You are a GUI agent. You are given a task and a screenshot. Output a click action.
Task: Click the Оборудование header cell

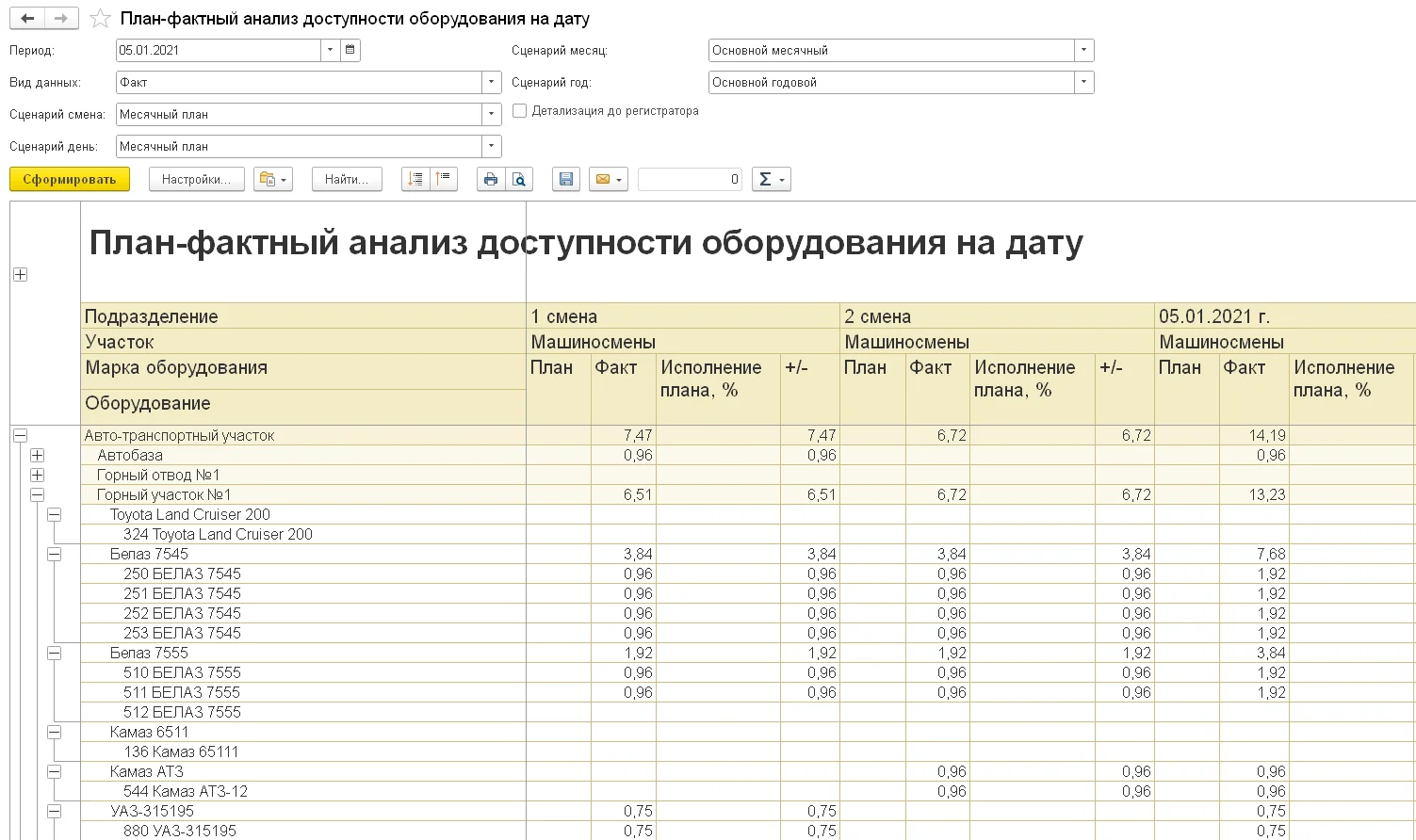[x=303, y=407]
